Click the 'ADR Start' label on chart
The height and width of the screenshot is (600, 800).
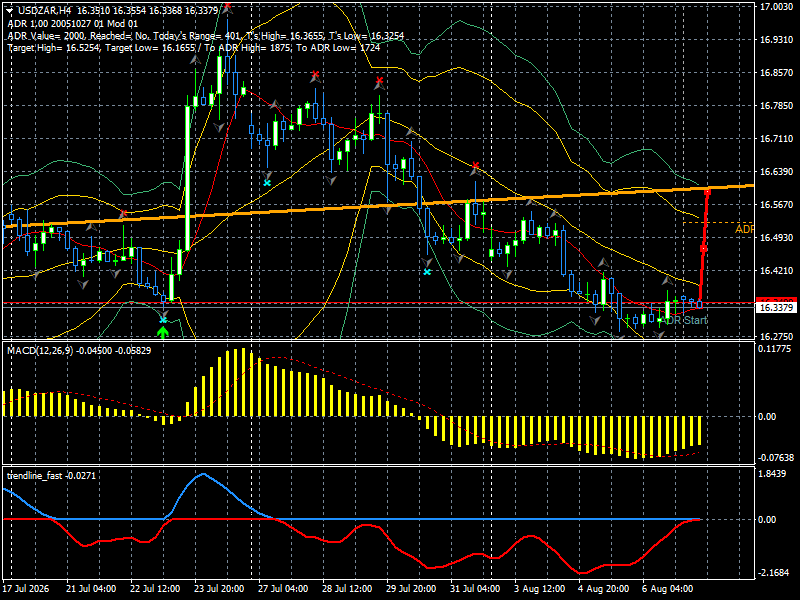[686, 320]
